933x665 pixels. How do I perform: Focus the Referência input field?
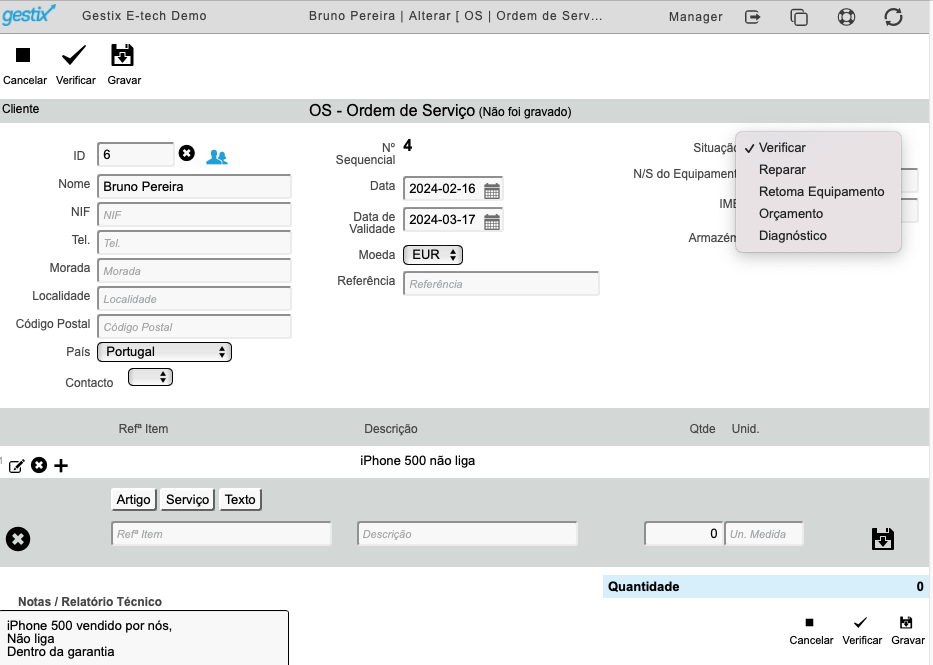point(501,284)
